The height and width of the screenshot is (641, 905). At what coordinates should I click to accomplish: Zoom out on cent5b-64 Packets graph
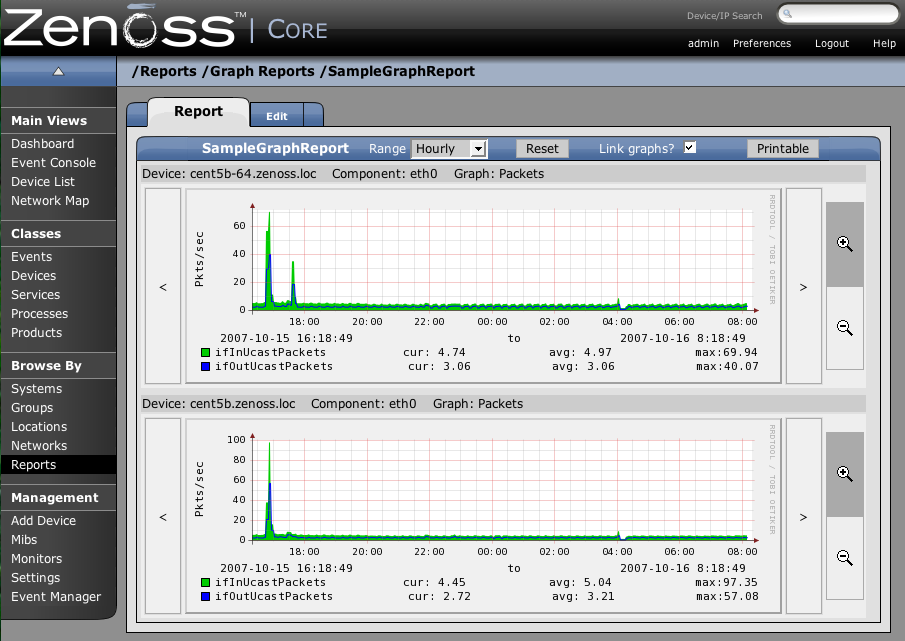coord(844,328)
